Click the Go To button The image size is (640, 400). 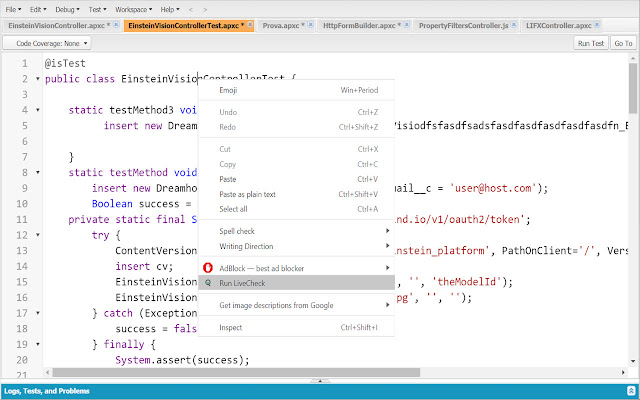point(623,43)
